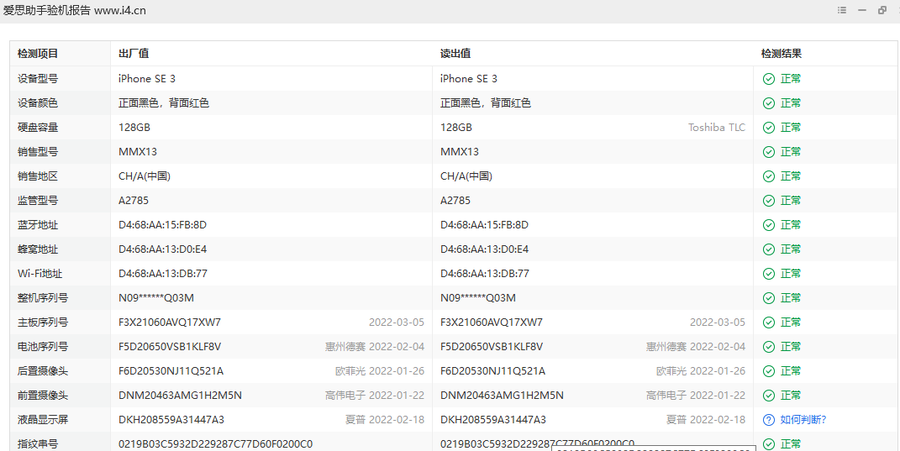Image resolution: width=900 pixels, height=451 pixels.
Task: Click the 检测结果 column header
Action: (x=781, y=54)
